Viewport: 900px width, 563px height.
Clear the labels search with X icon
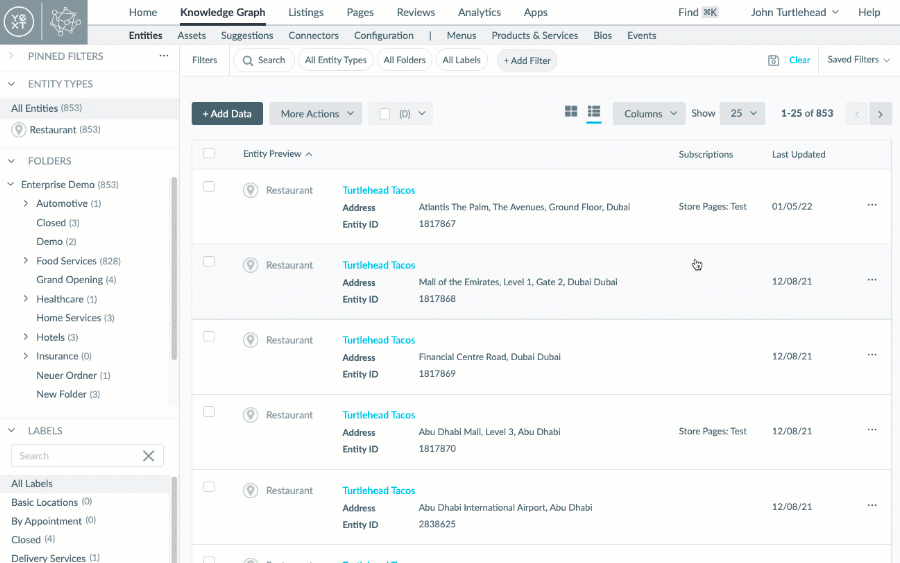[148, 456]
